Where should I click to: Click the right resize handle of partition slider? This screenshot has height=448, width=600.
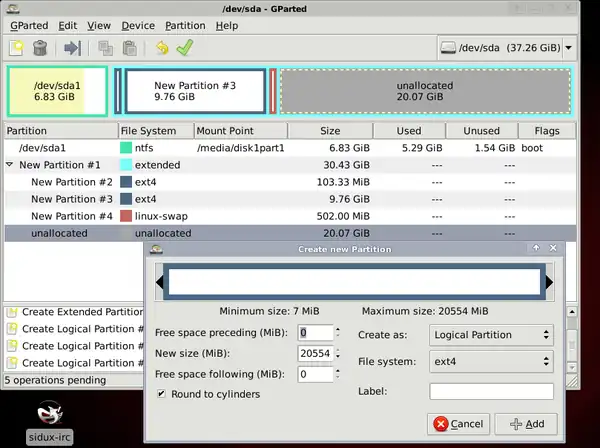click(x=548, y=283)
